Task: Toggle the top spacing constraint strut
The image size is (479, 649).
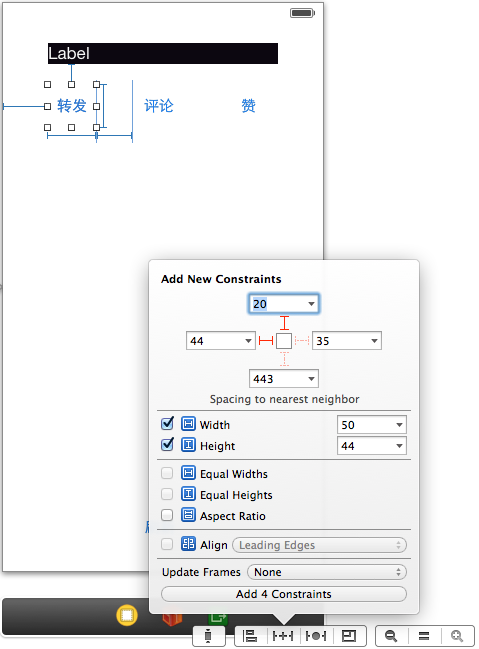Action: pos(284,323)
